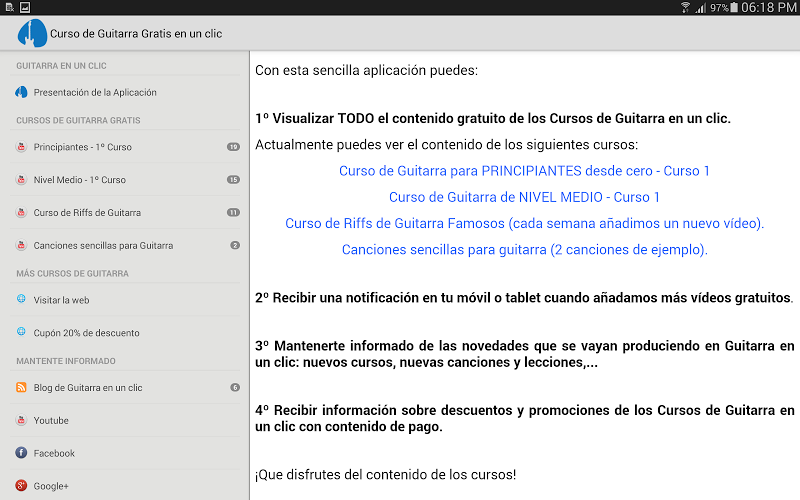This screenshot has width=800, height=500.
Task: Tap the blue guitar app logo
Action: (x=32, y=33)
